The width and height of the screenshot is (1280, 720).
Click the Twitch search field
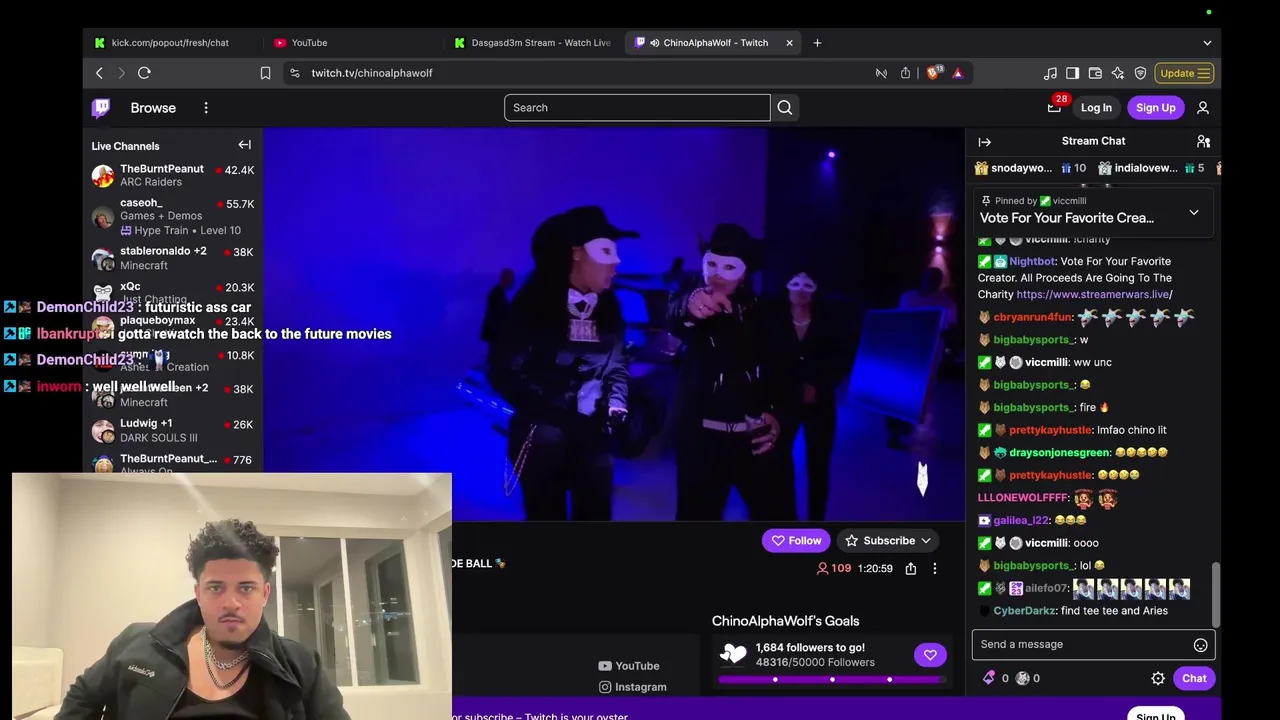pyautogui.click(x=637, y=108)
